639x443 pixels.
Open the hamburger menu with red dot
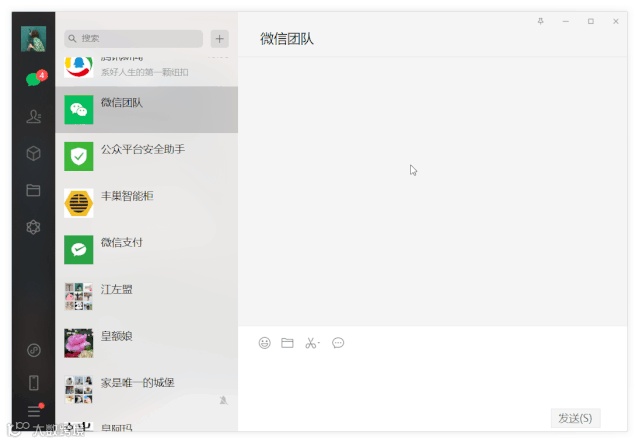[x=34, y=410]
